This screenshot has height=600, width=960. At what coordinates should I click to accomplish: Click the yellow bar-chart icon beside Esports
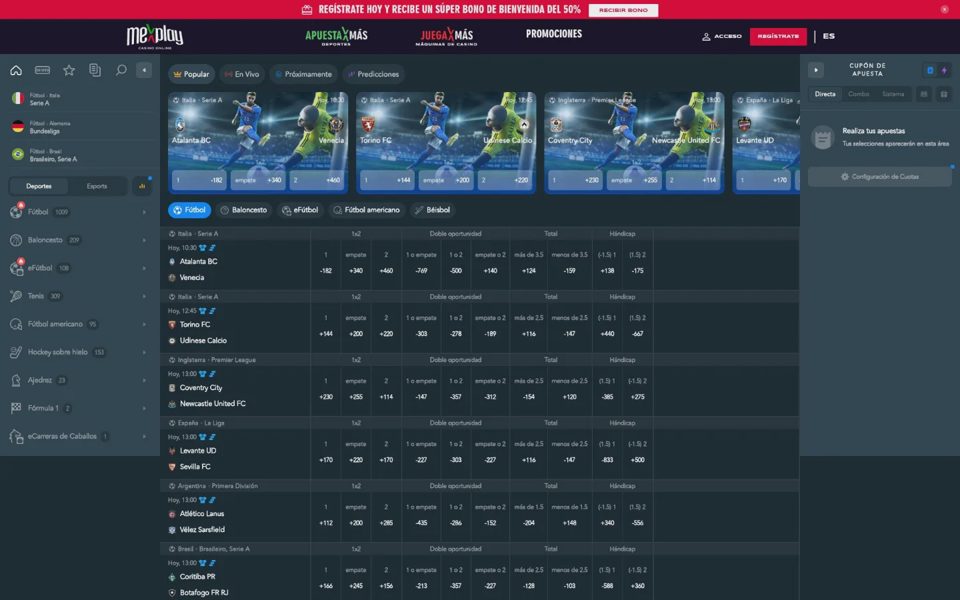(142, 186)
